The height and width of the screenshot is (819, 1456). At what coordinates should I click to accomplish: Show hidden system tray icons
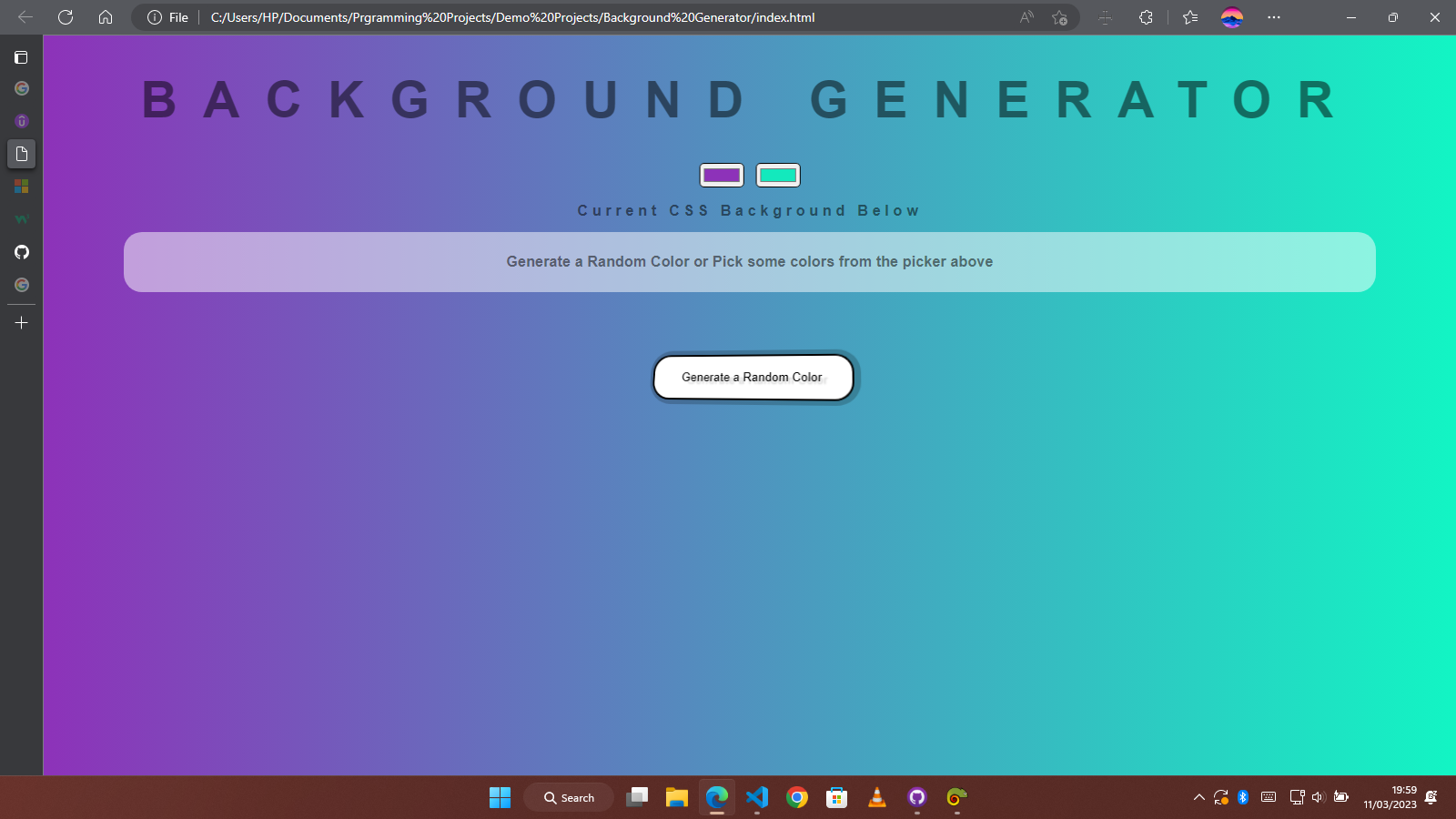[x=1198, y=798]
